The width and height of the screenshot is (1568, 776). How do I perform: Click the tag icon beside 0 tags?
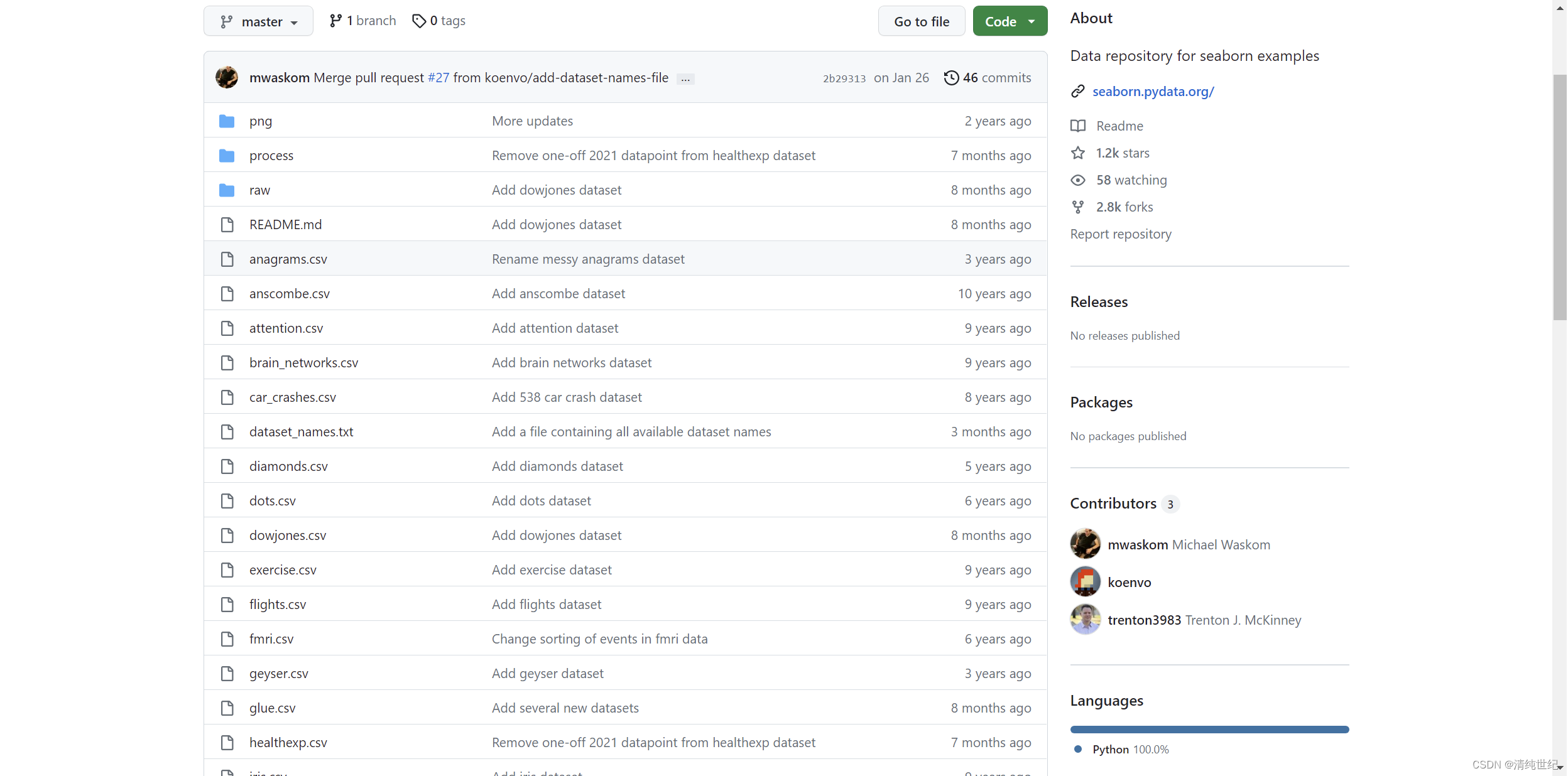pos(419,21)
